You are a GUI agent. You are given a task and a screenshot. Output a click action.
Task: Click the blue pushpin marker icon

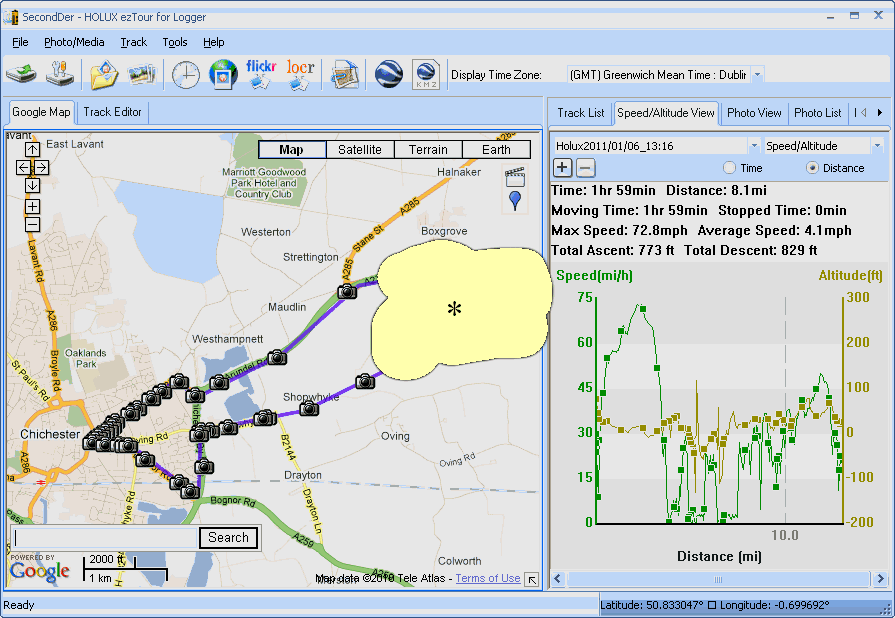pyautogui.click(x=515, y=200)
